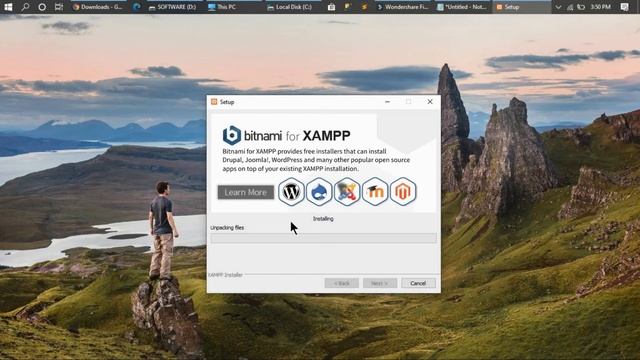Click the Joomla icon in the installer

pyautogui.click(x=347, y=191)
